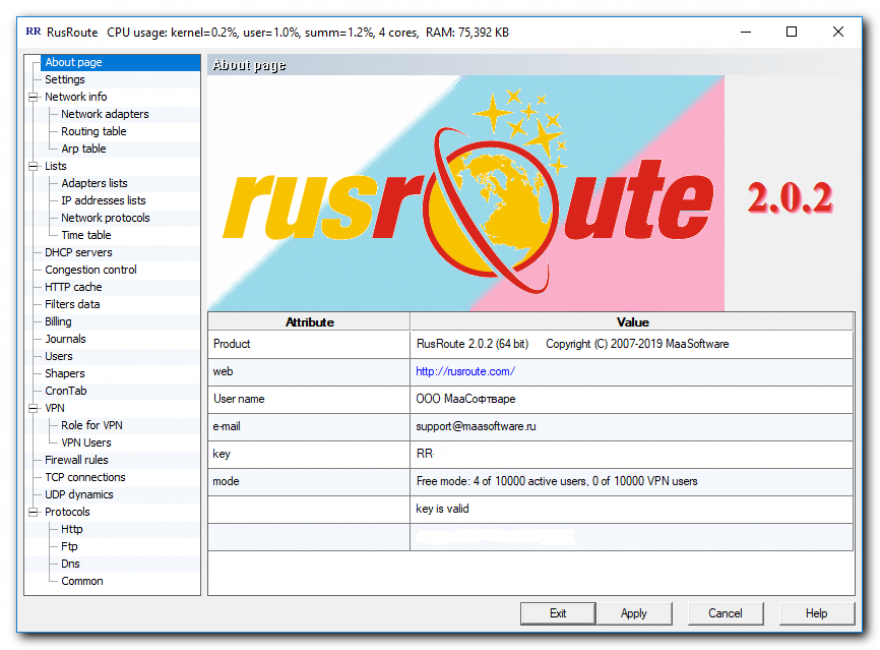Collapse the VPN tree node
The image size is (880, 650).
pyautogui.click(x=33, y=408)
